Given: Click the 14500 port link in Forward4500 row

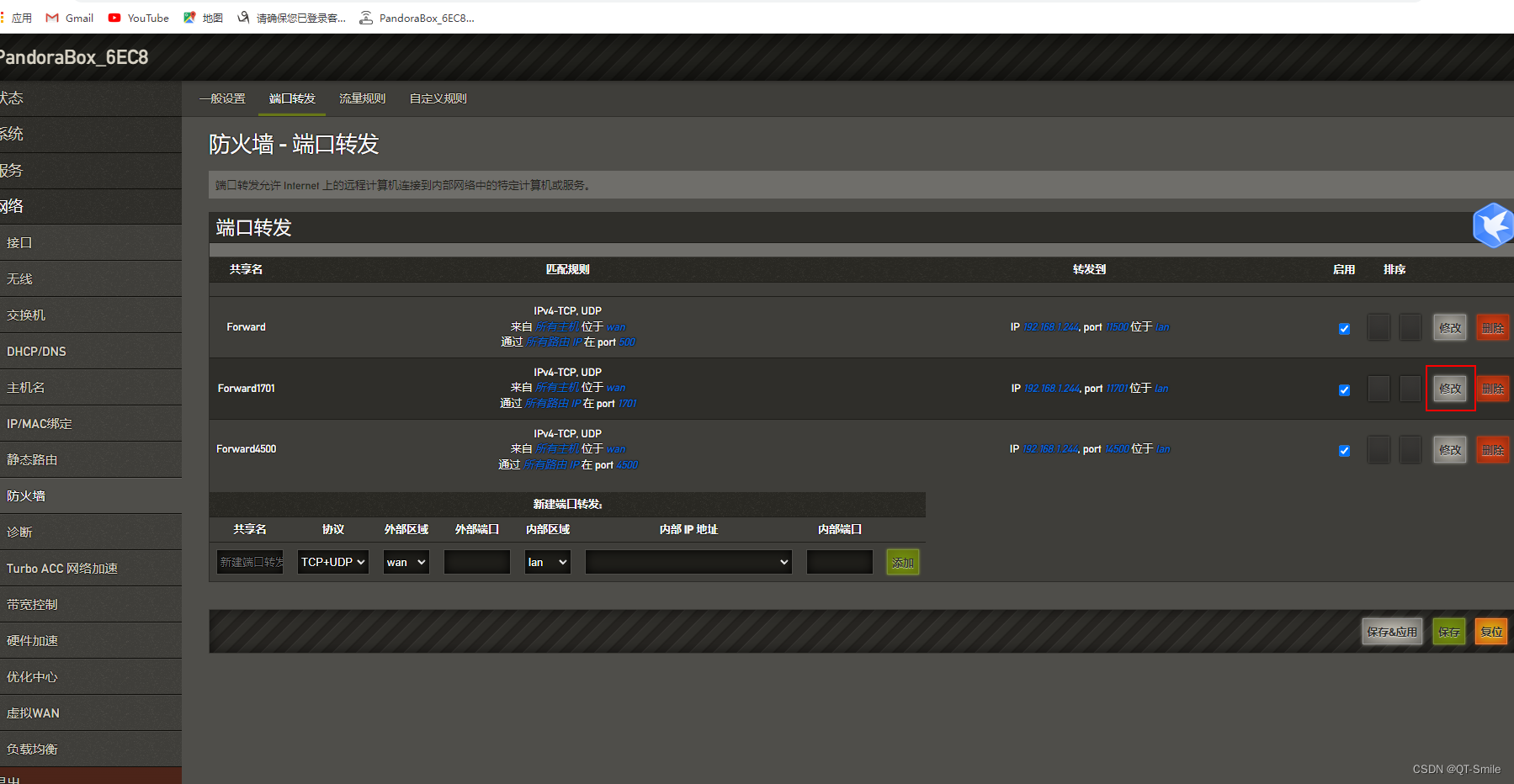Looking at the screenshot, I should tap(1117, 449).
